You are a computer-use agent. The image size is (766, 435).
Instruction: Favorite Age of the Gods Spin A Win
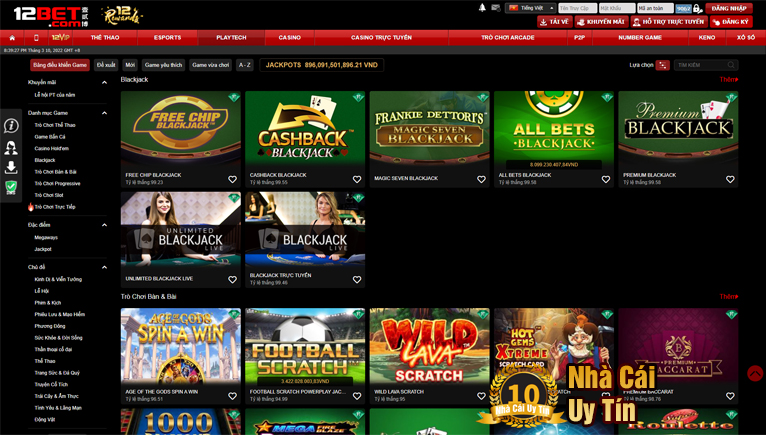click(233, 396)
